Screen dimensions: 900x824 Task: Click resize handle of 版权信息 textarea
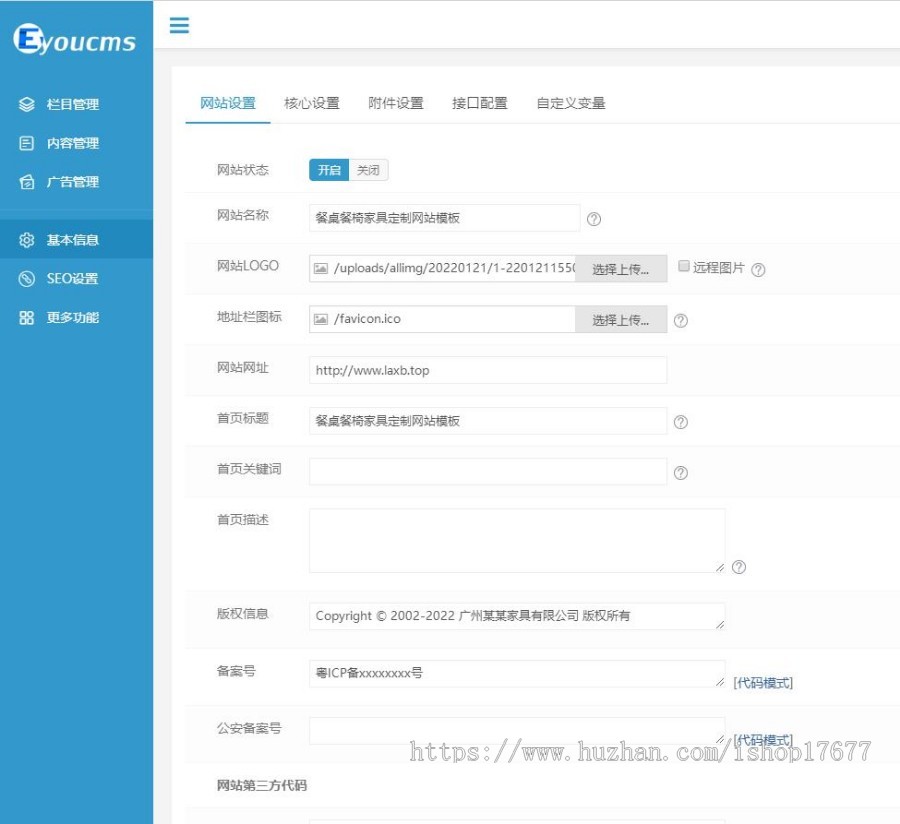click(720, 625)
